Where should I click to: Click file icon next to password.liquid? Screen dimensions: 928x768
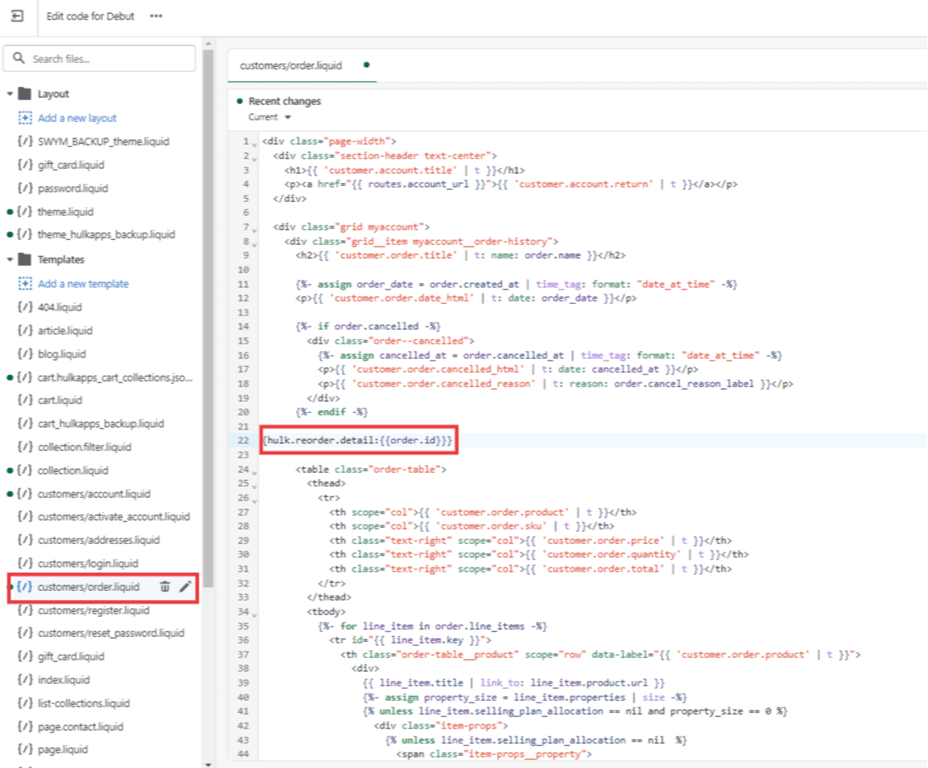tap(25, 188)
